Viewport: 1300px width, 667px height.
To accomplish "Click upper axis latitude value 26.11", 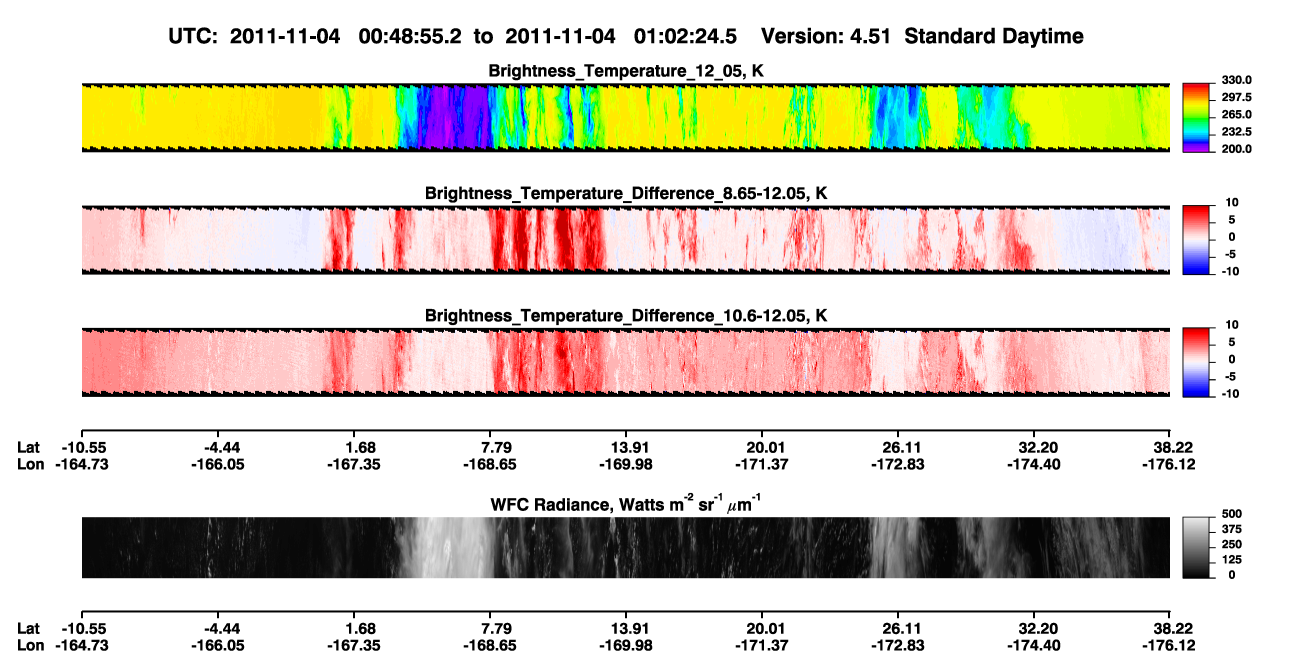I will 900,447.
